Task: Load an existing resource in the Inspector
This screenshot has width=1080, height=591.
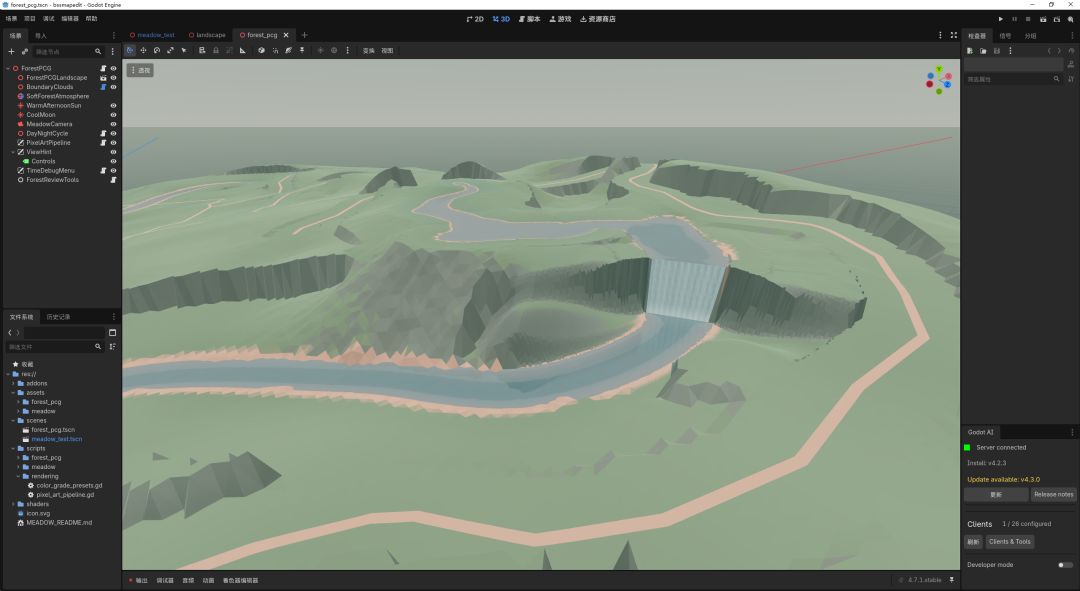Action: click(x=983, y=51)
